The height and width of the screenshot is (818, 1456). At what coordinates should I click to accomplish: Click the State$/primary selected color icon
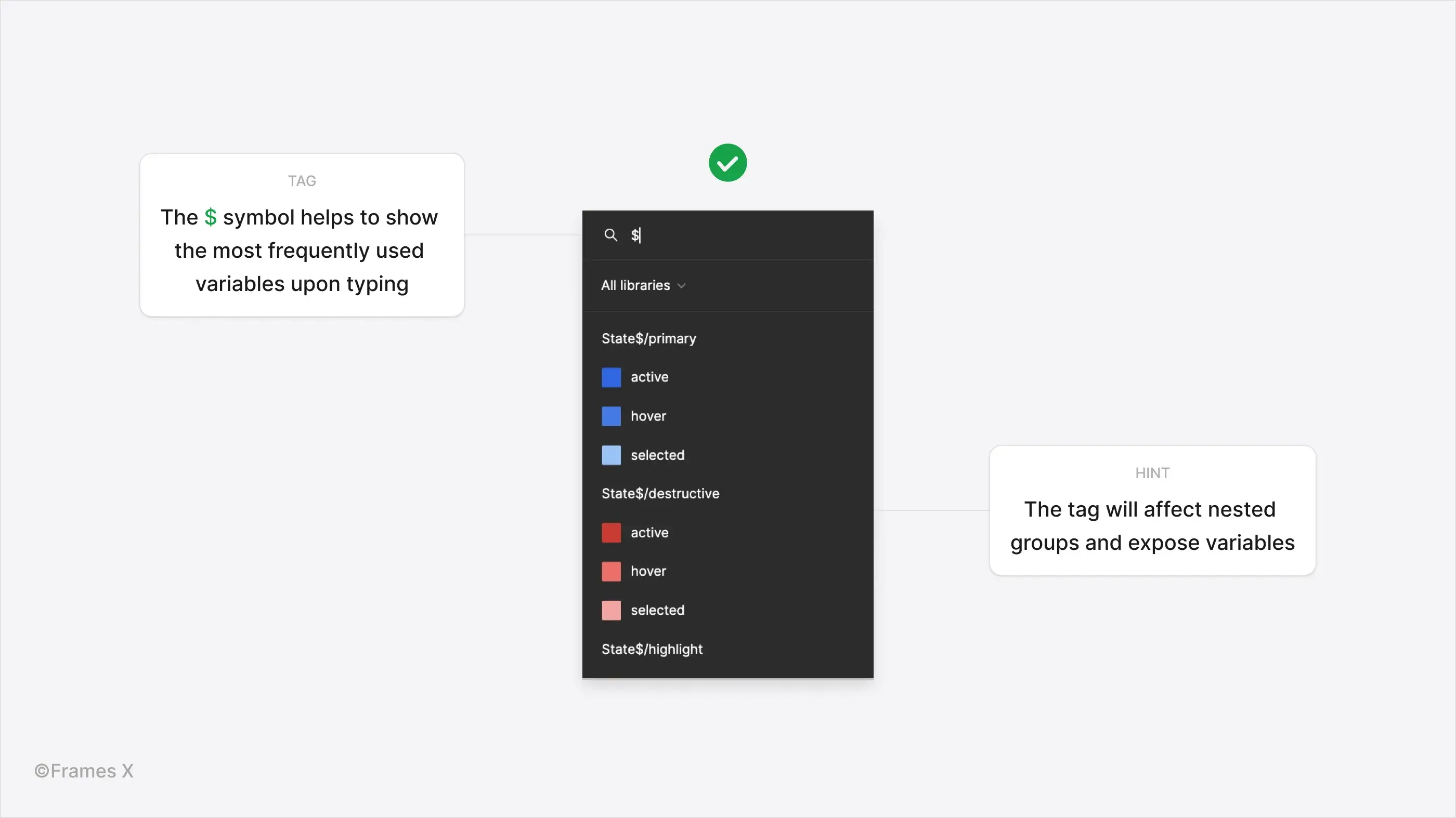point(611,455)
